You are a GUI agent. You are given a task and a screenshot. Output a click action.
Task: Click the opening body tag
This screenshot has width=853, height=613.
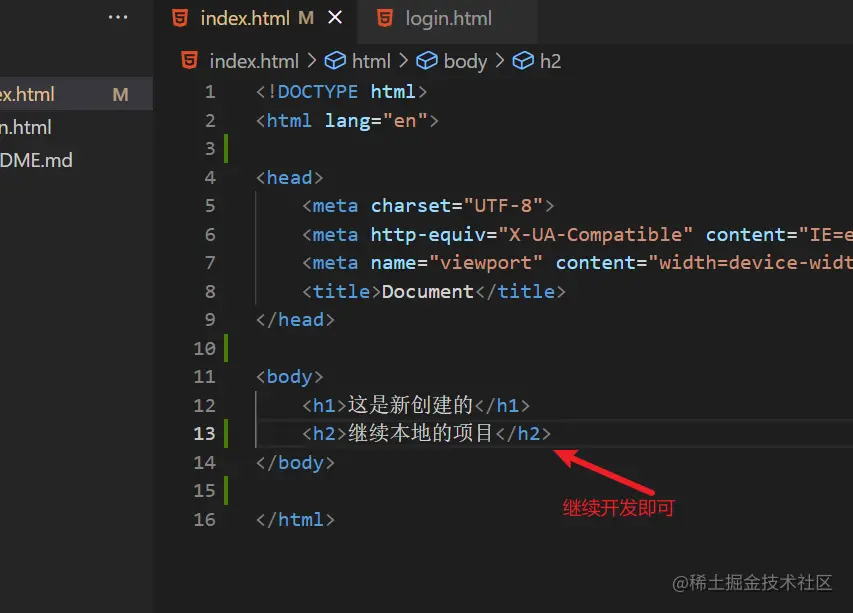click(x=289, y=376)
